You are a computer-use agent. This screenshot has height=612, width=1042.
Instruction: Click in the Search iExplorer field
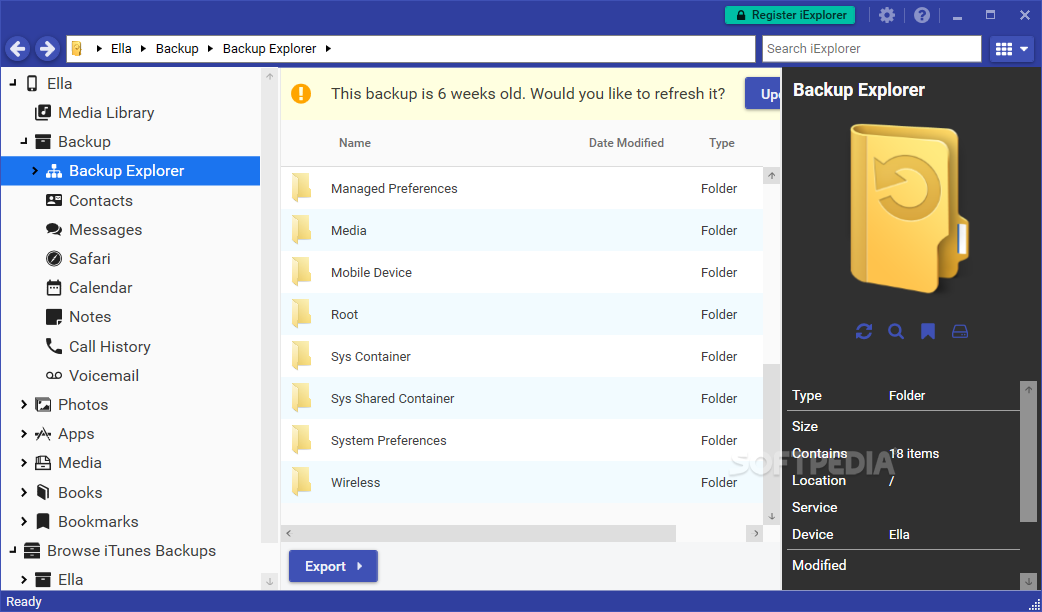click(x=871, y=49)
